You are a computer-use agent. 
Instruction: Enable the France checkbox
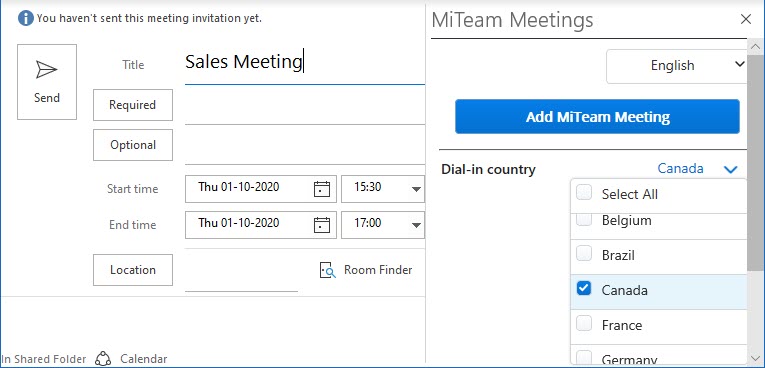584,323
